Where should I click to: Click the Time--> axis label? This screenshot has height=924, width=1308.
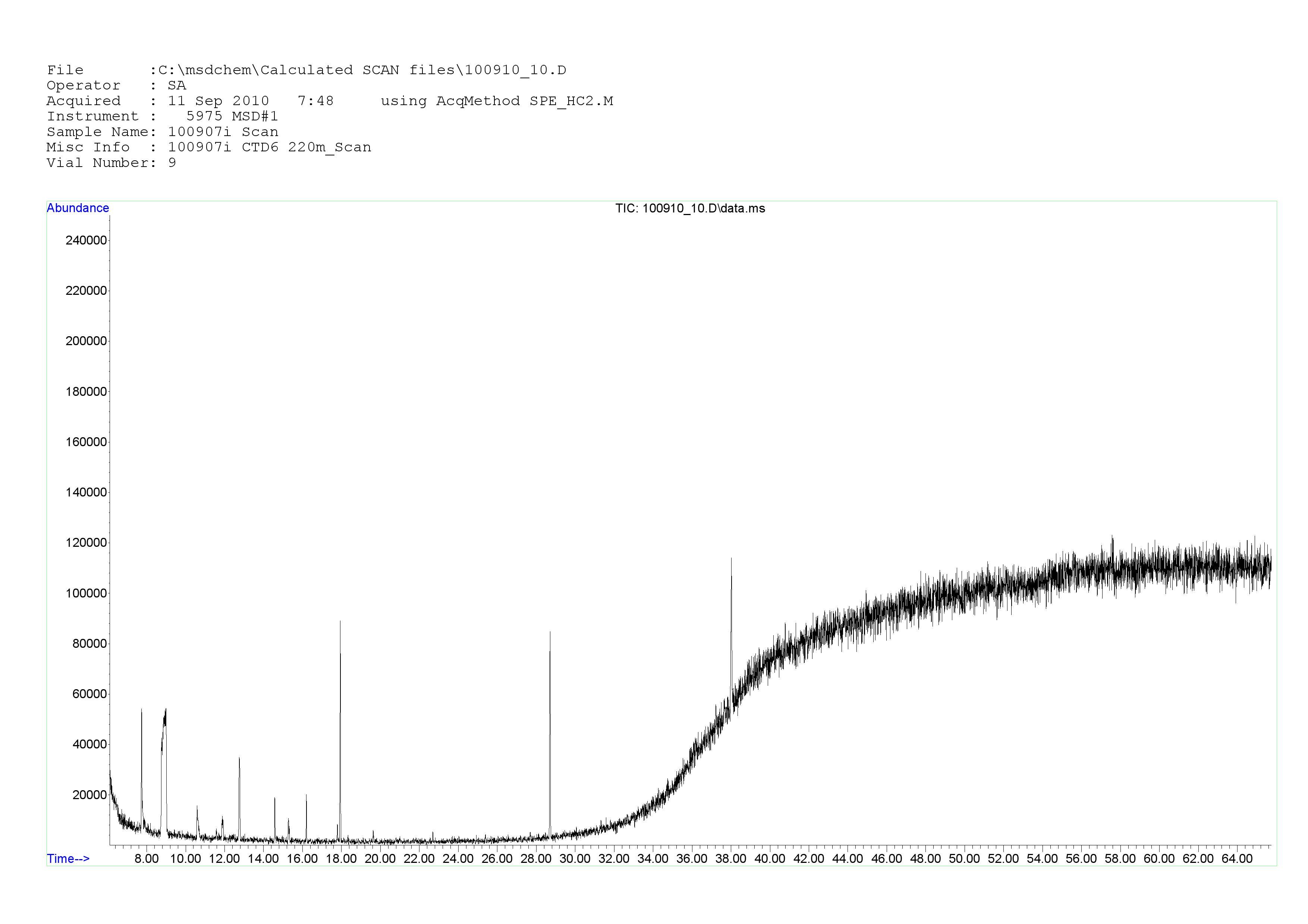[68, 858]
